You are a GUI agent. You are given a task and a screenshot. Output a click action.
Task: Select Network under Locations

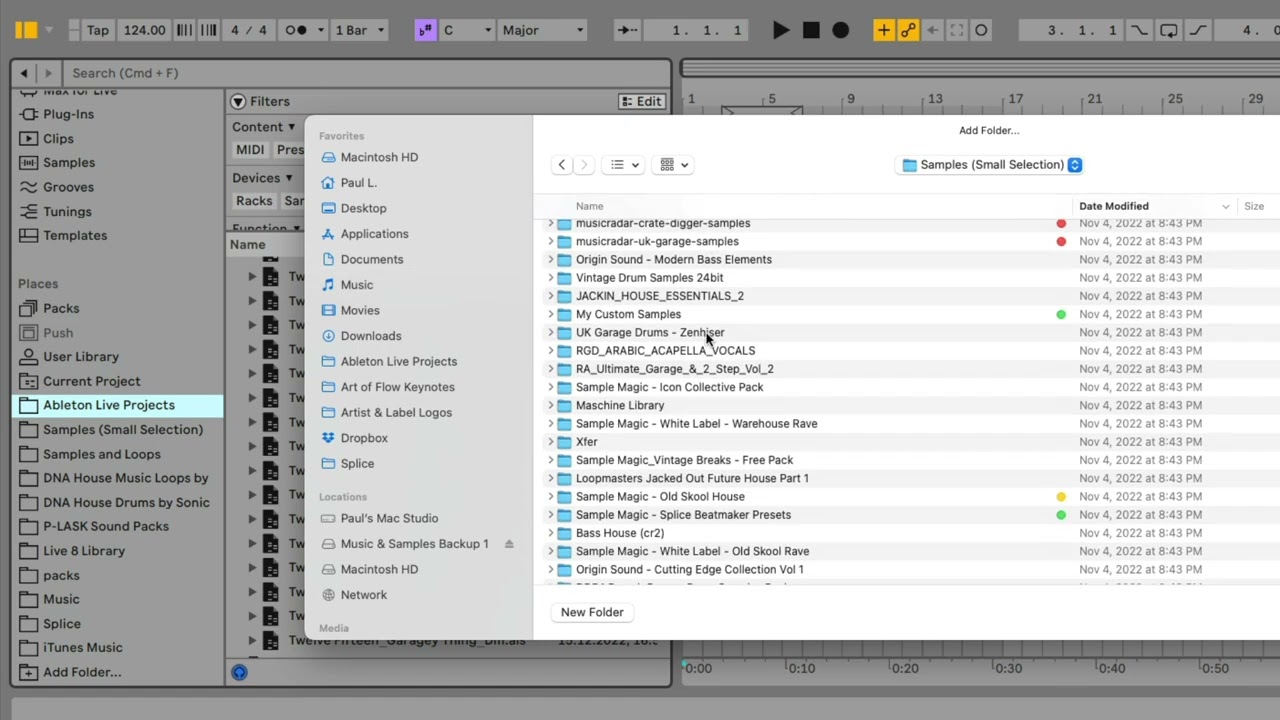point(363,595)
